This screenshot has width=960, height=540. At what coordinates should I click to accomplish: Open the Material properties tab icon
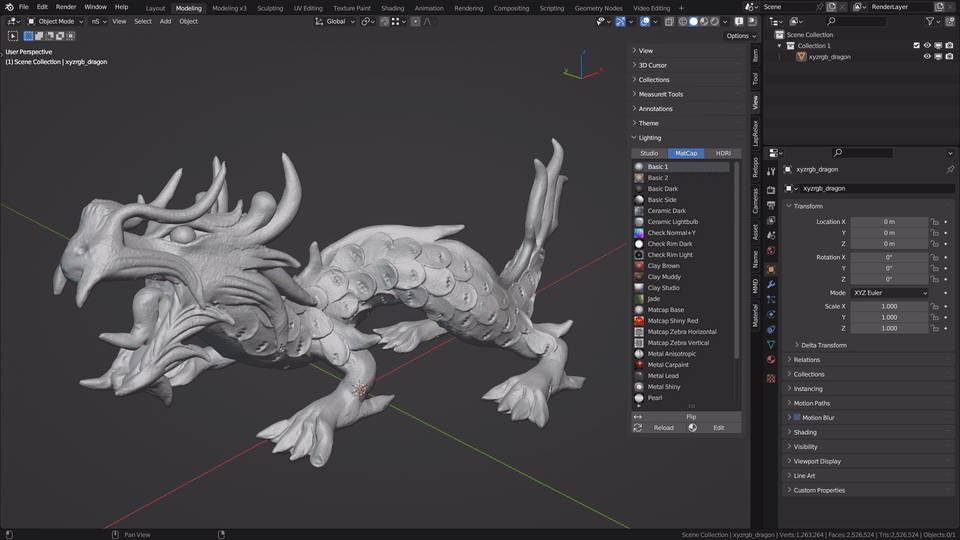click(771, 359)
